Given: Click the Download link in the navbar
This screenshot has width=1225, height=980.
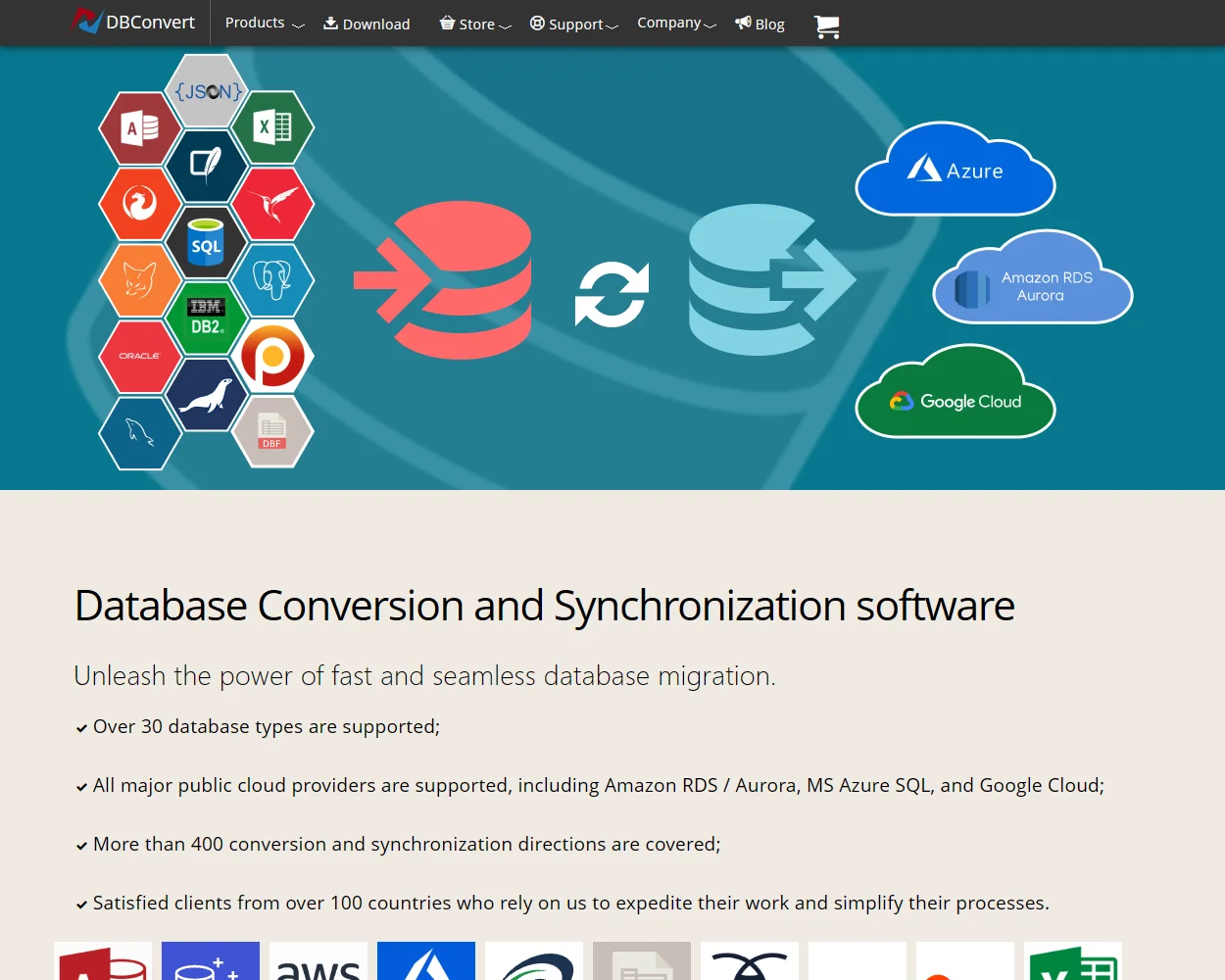Looking at the screenshot, I should tap(367, 24).
